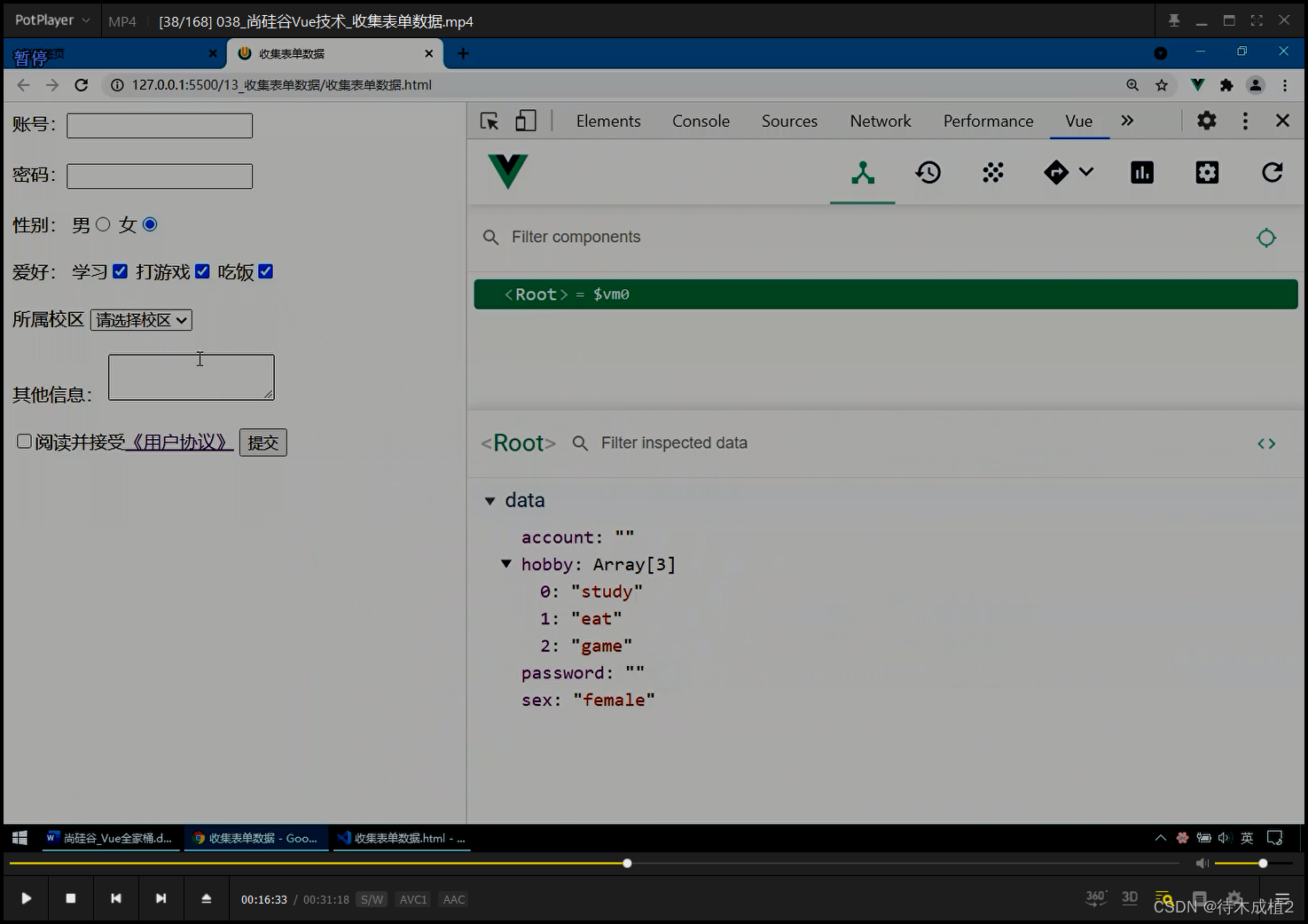
Task: Click the select component in page target icon
Action: click(1266, 238)
